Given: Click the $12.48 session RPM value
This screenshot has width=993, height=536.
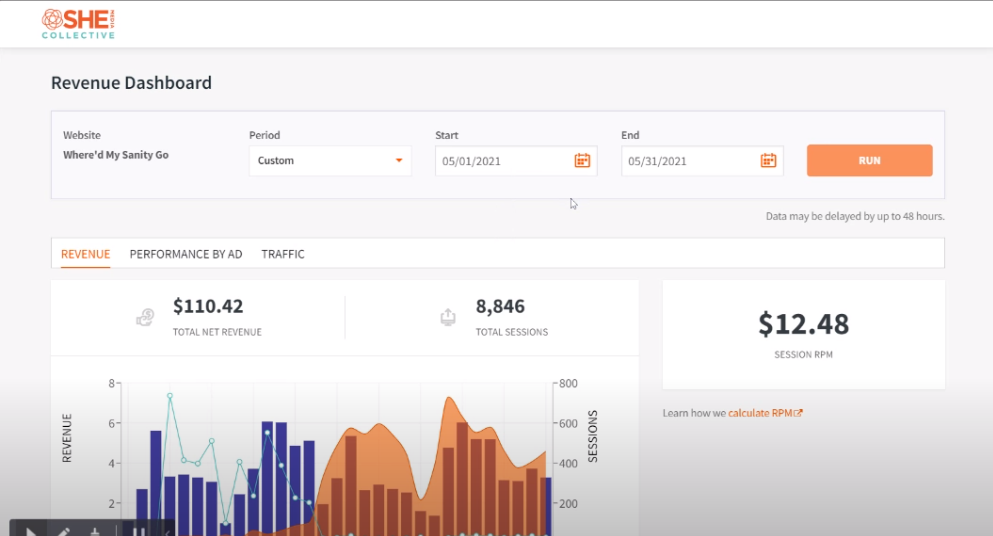Looking at the screenshot, I should (x=804, y=324).
